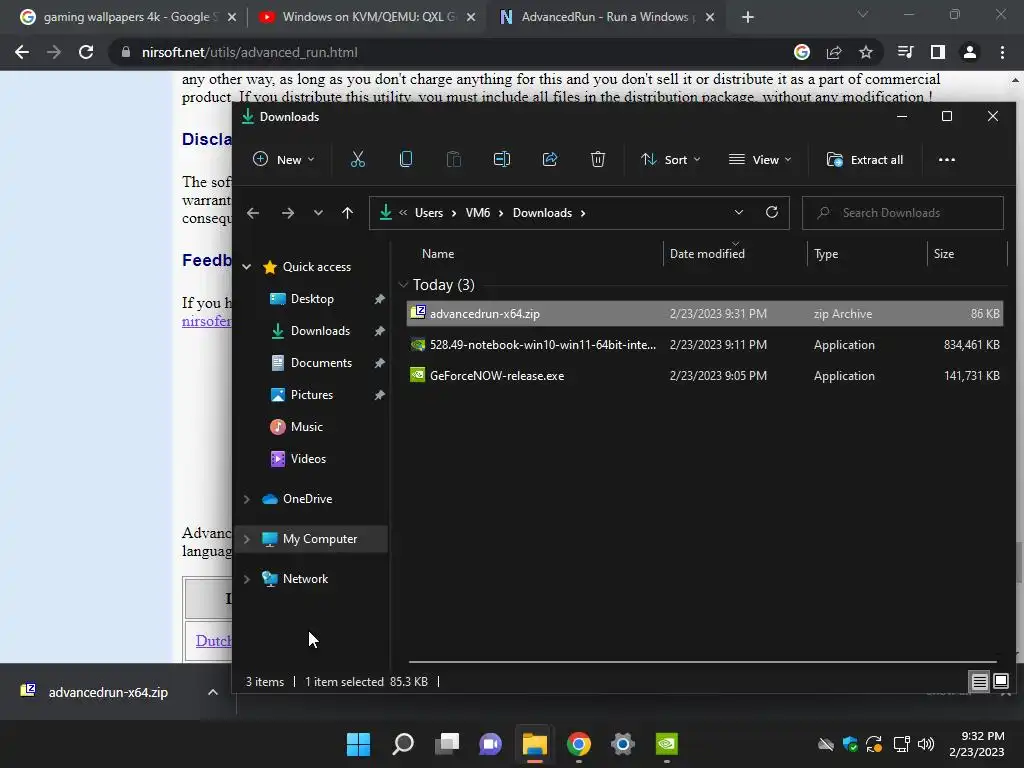Expand the Network tree node
1024x768 pixels.
tap(246, 579)
